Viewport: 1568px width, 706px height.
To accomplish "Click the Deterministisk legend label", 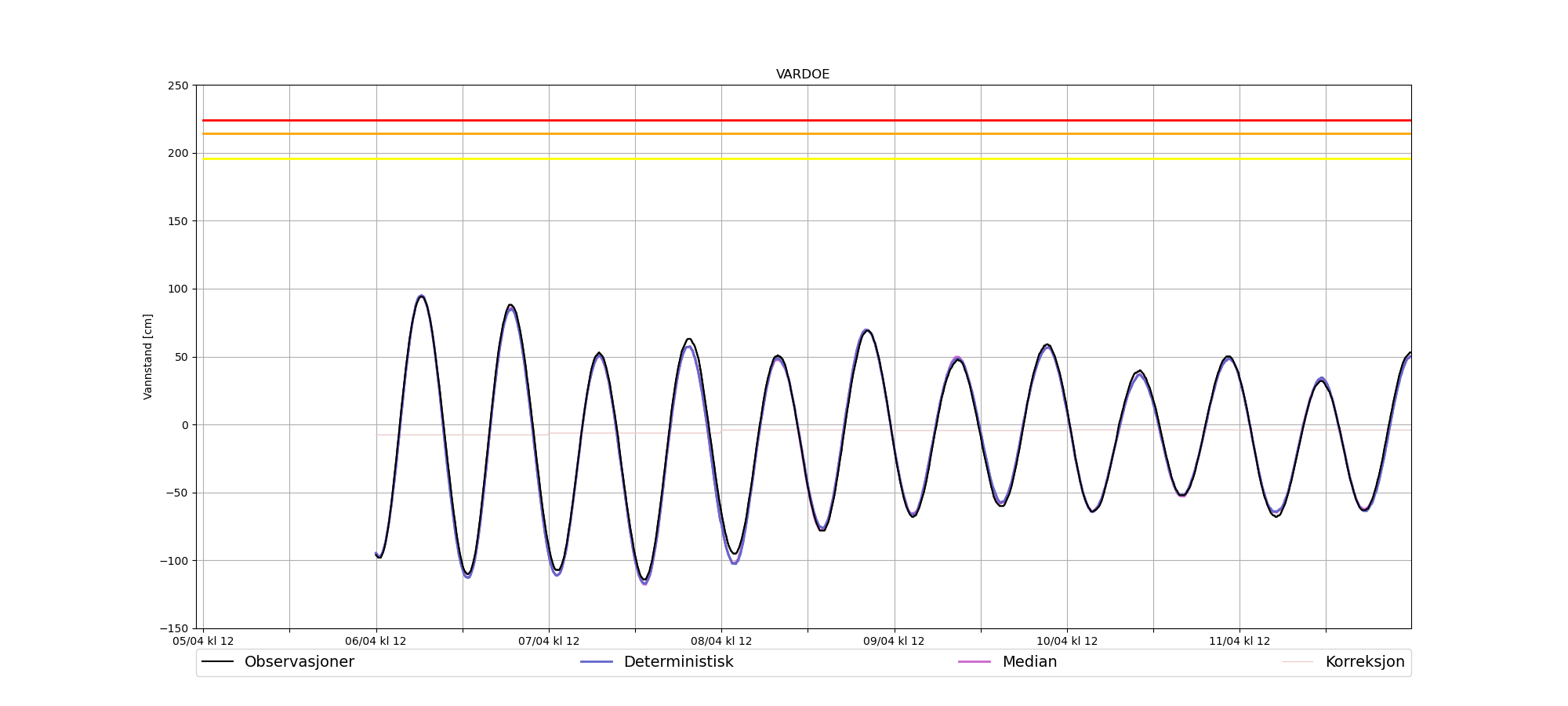I will tap(678, 662).
